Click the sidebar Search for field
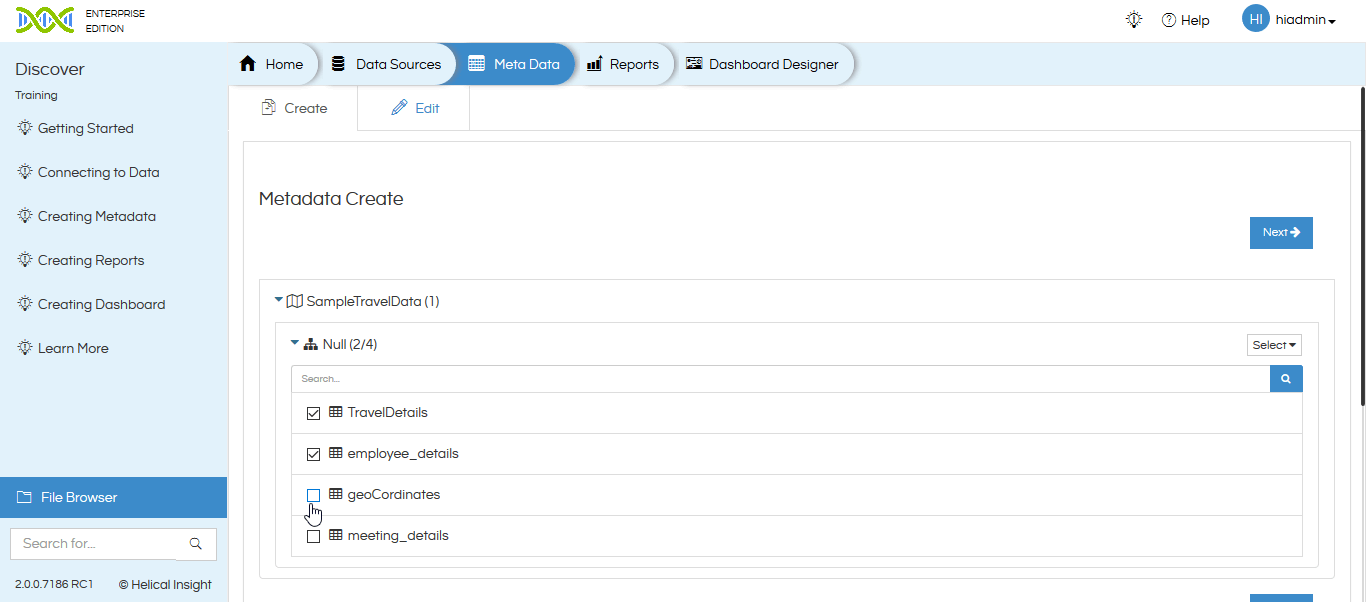The image size is (1366, 602). click(94, 544)
